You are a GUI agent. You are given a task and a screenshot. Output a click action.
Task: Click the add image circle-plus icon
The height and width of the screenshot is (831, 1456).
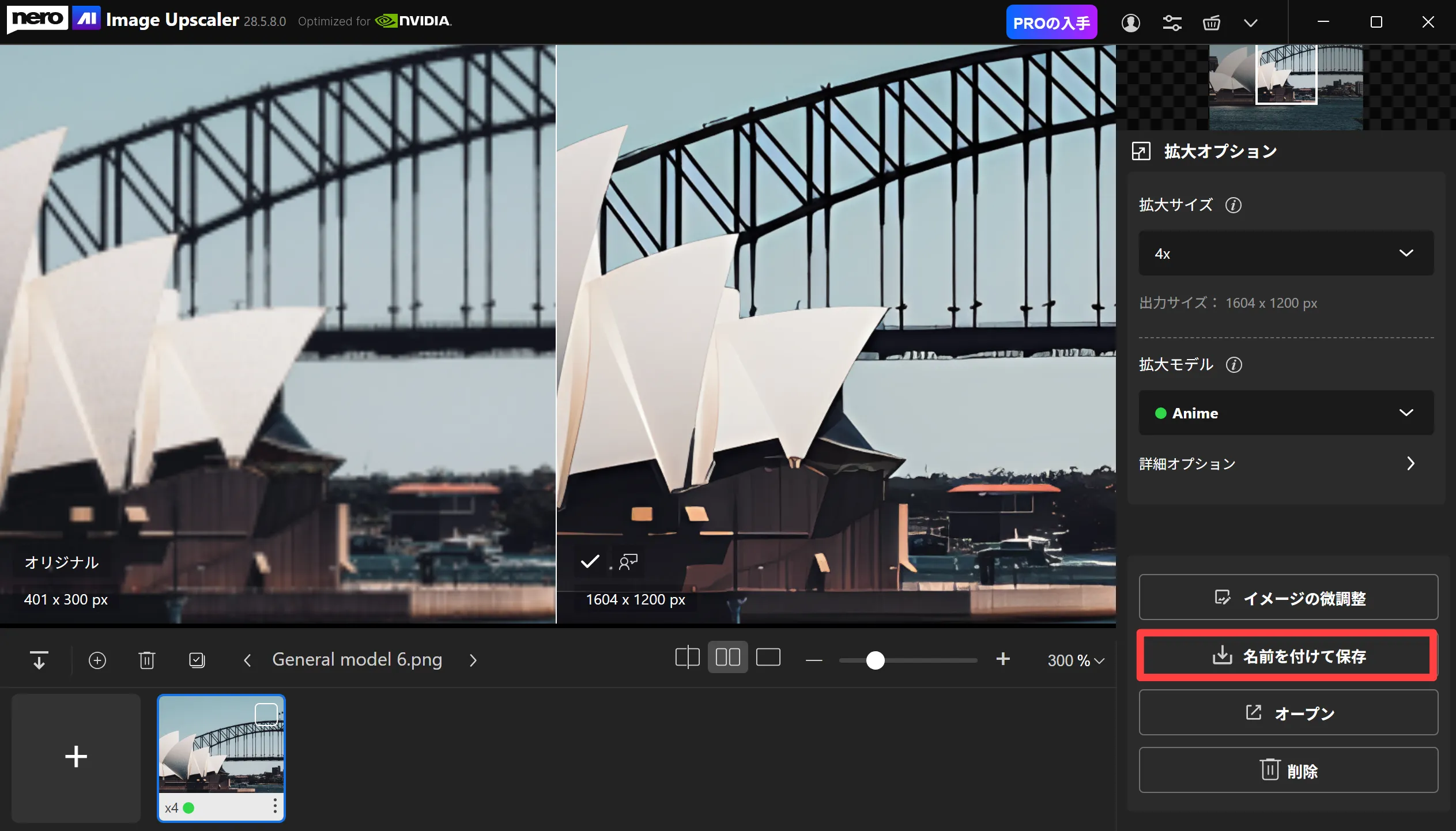coord(97,660)
